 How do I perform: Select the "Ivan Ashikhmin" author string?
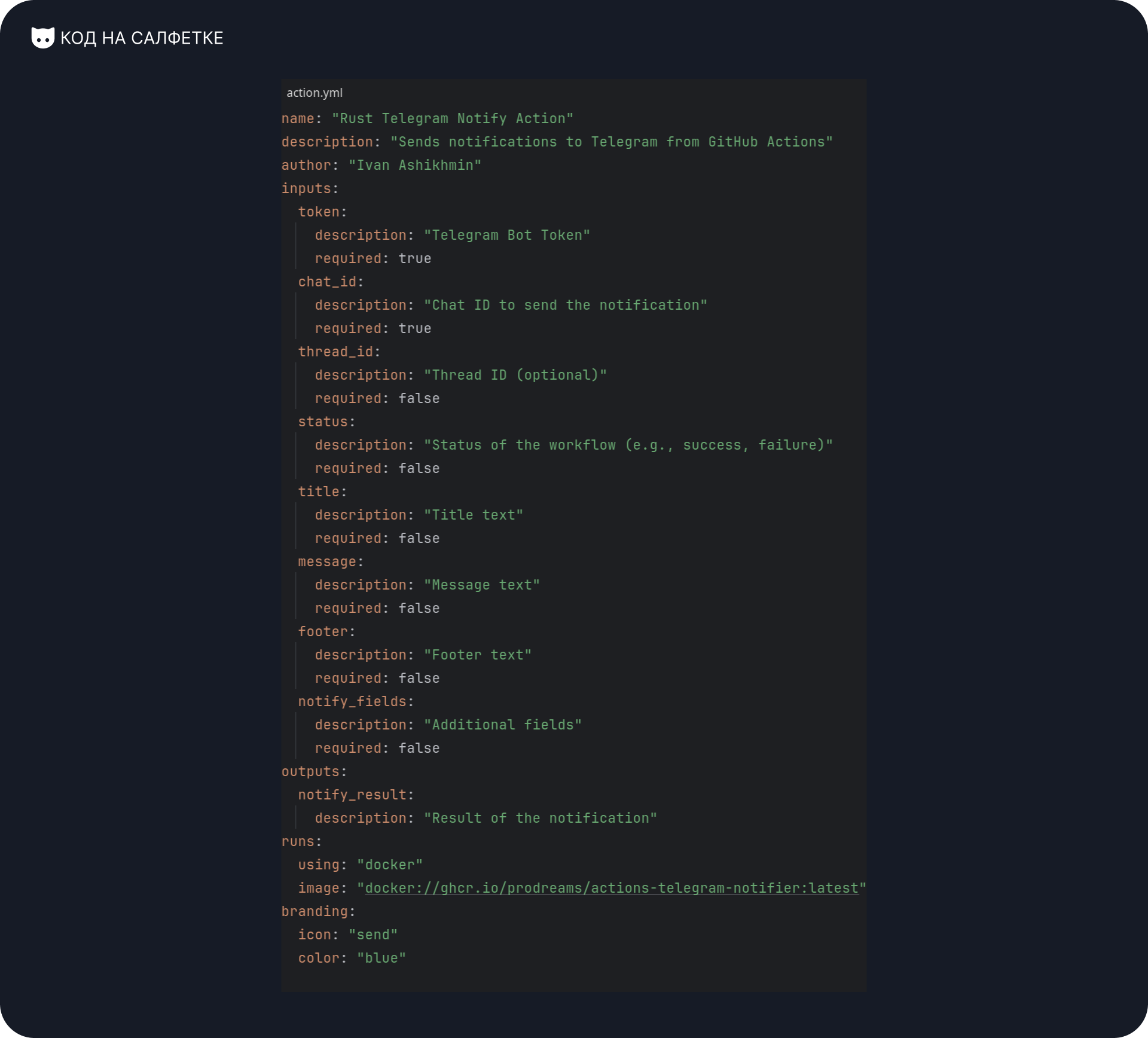[415, 165]
